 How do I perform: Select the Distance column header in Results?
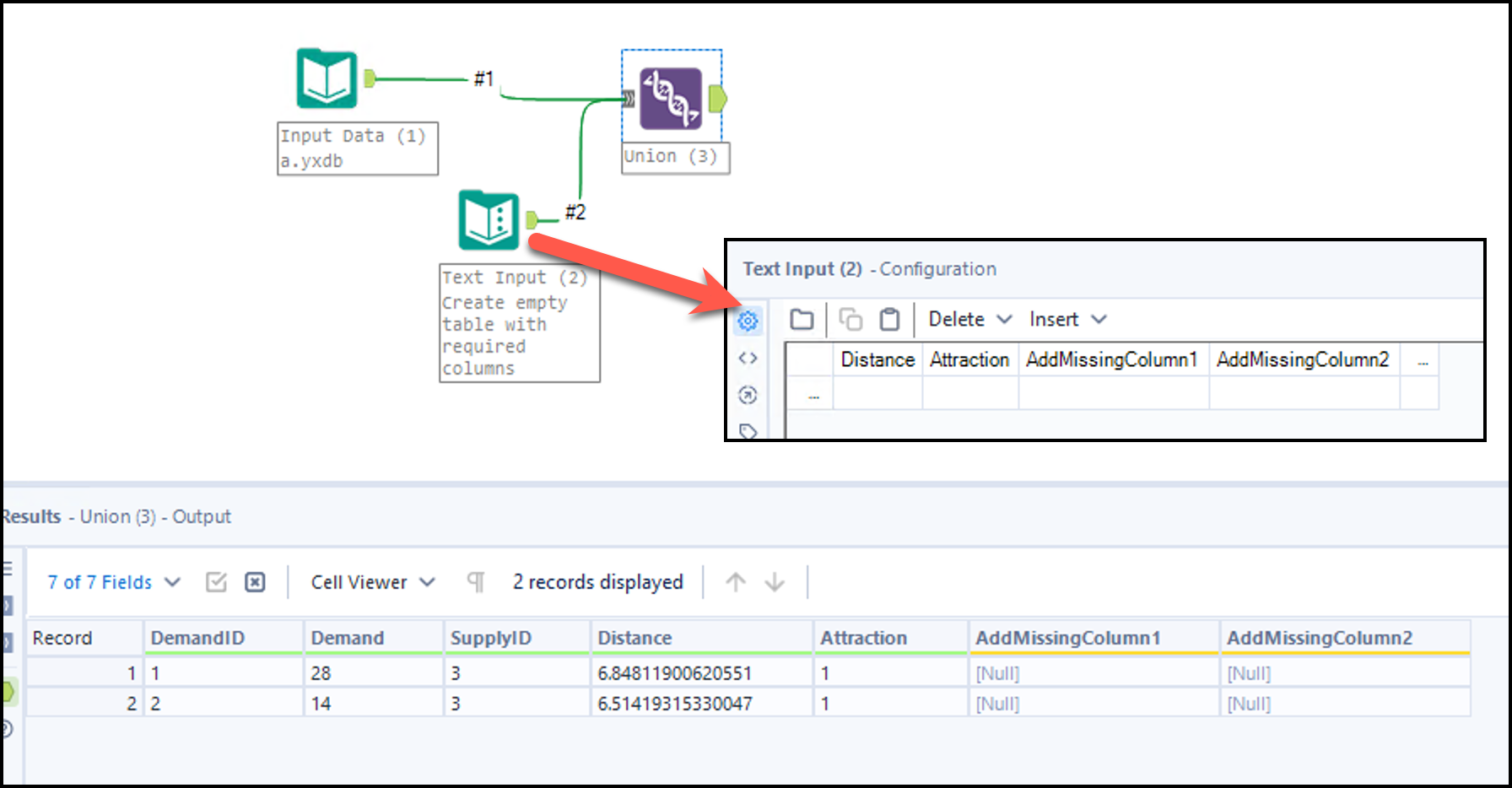[x=634, y=638]
